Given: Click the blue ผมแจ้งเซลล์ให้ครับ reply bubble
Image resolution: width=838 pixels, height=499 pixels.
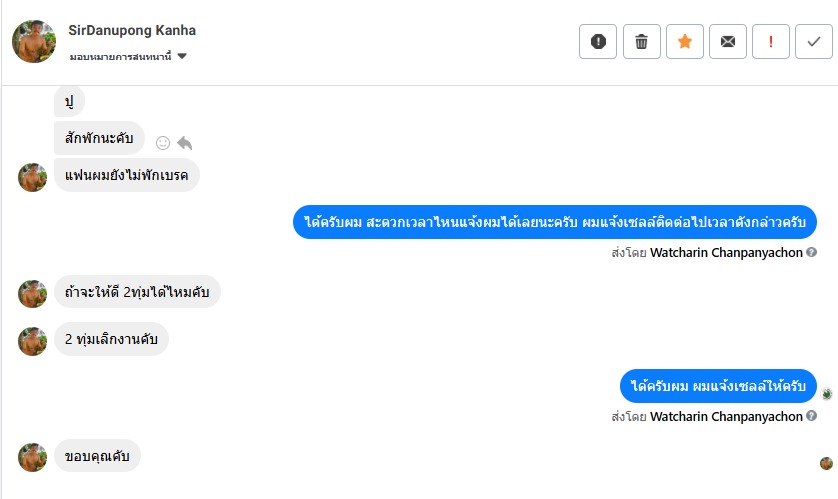Looking at the screenshot, I should coord(718,386).
